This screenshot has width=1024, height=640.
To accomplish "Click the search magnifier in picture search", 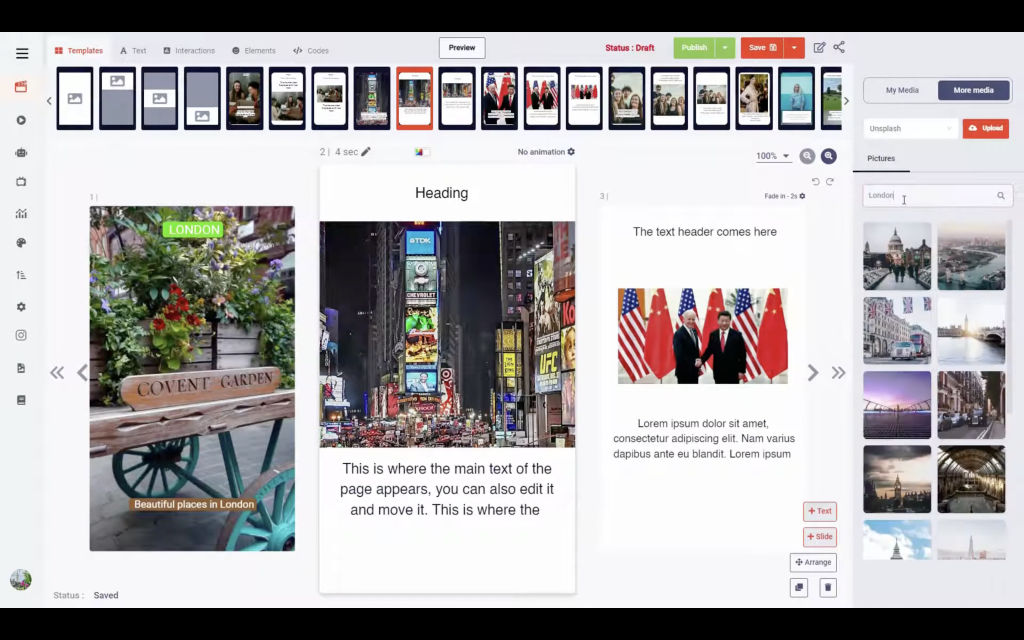I will tap(1000, 195).
